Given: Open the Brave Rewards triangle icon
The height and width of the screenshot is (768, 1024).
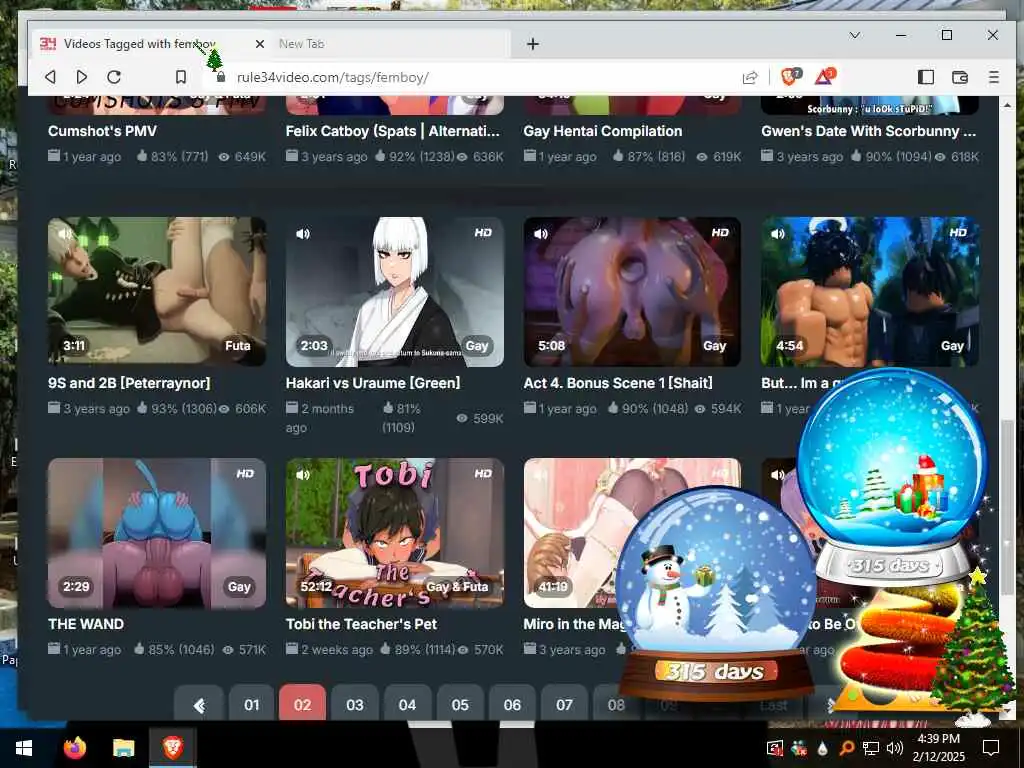Looking at the screenshot, I should pyautogui.click(x=825, y=76).
